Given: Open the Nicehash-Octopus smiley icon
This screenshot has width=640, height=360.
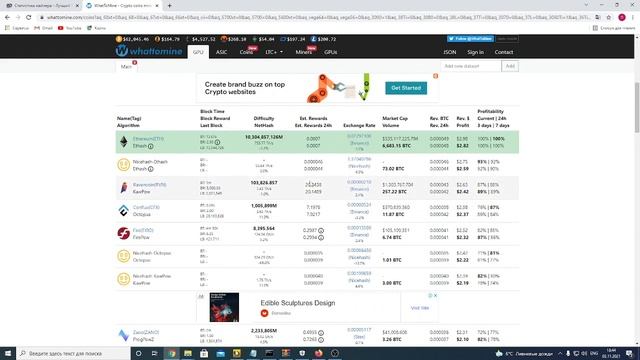Looking at the screenshot, I should click(124, 256).
